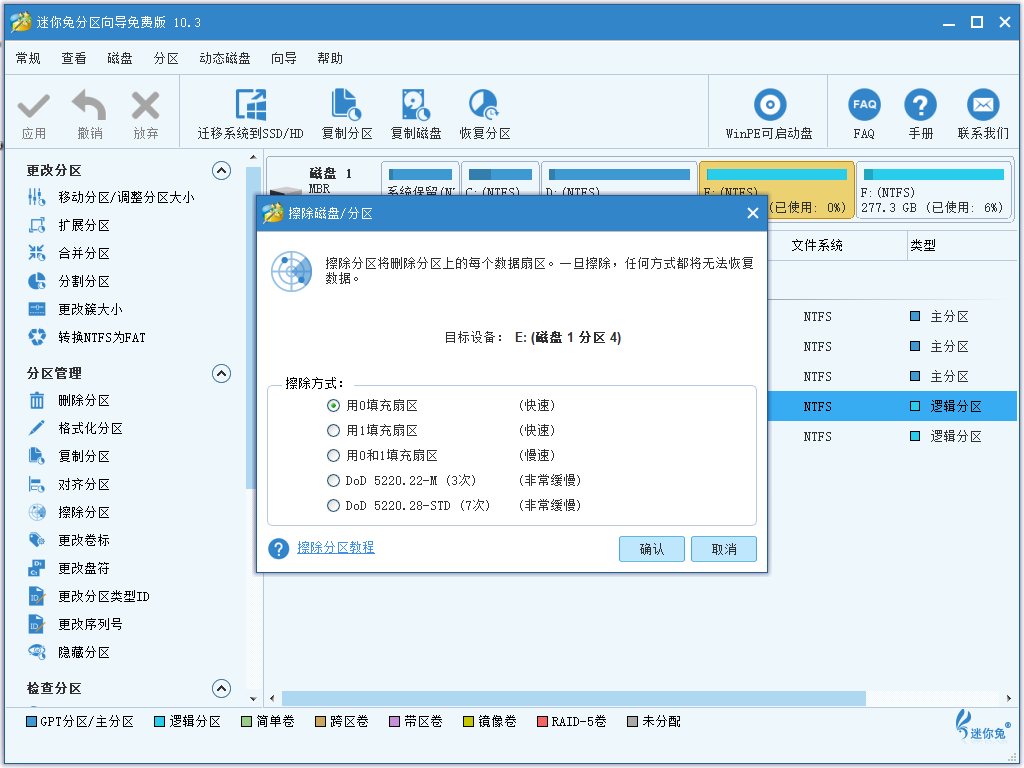
Task: Open the Wizard (向导) menu
Action: (283, 59)
